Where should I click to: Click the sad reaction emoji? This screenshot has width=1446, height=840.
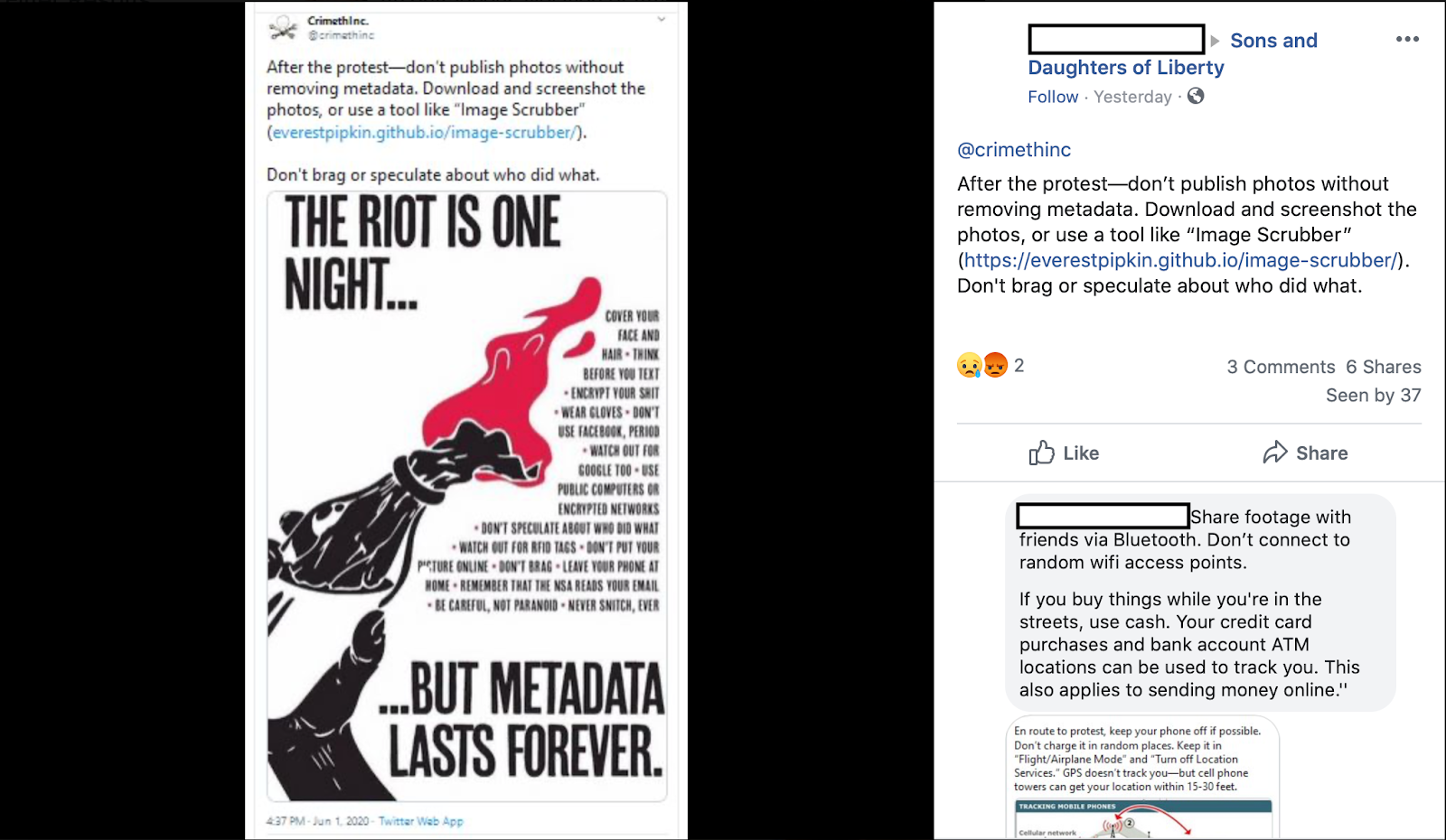[x=970, y=365]
